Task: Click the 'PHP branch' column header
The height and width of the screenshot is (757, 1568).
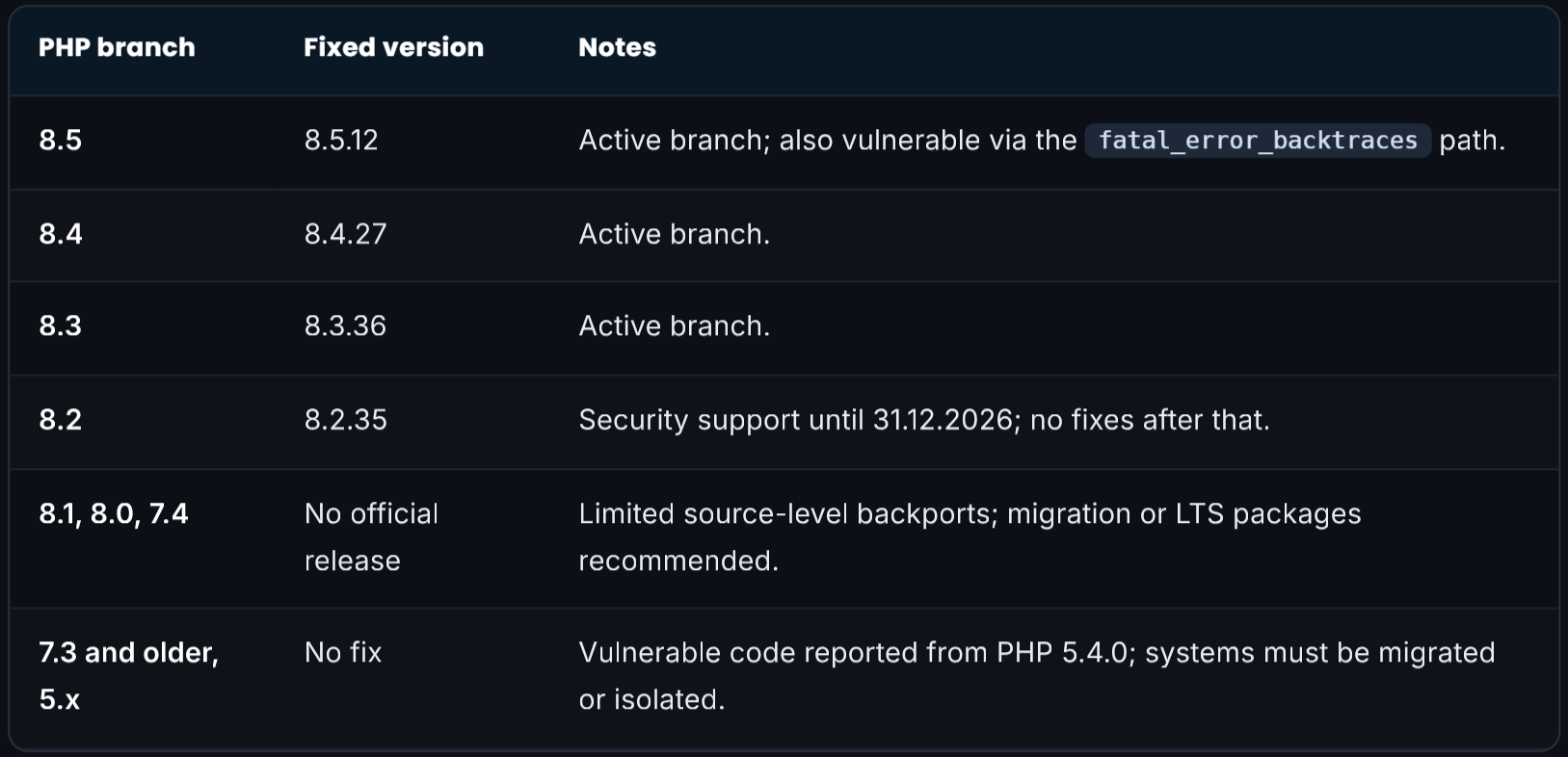Action: click(x=117, y=47)
